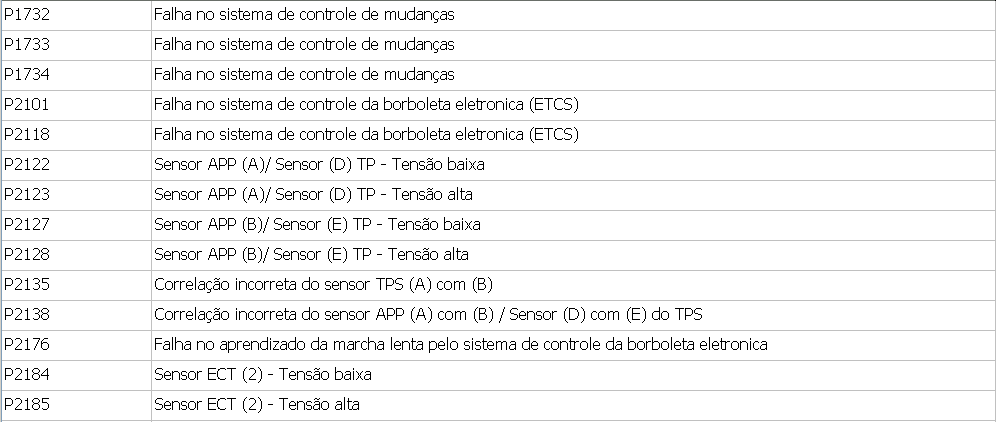Viewport: 998px width, 422px height.
Task: Choose the P2128 code cell
Action: [x=27, y=255]
